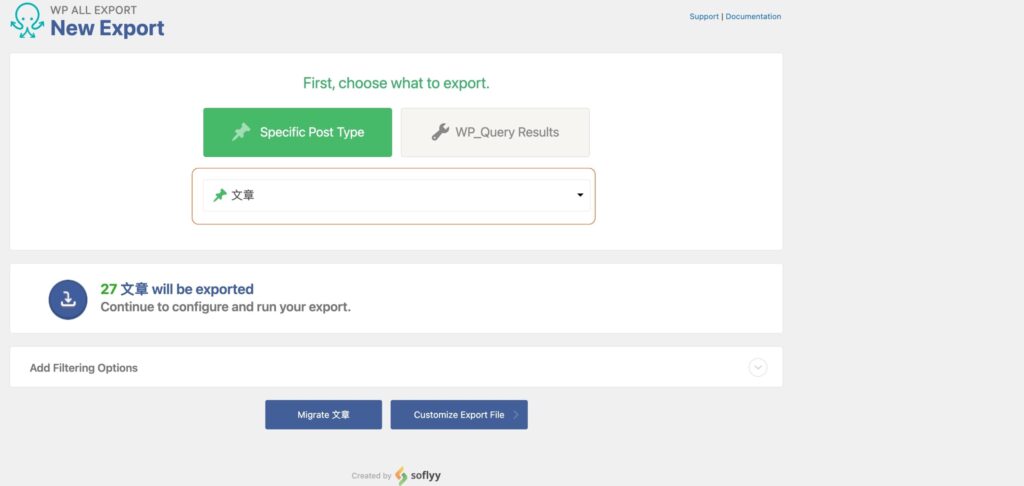Image resolution: width=1024 pixels, height=486 pixels.
Task: Click the WP All Export octopus logo
Action: coord(27,20)
